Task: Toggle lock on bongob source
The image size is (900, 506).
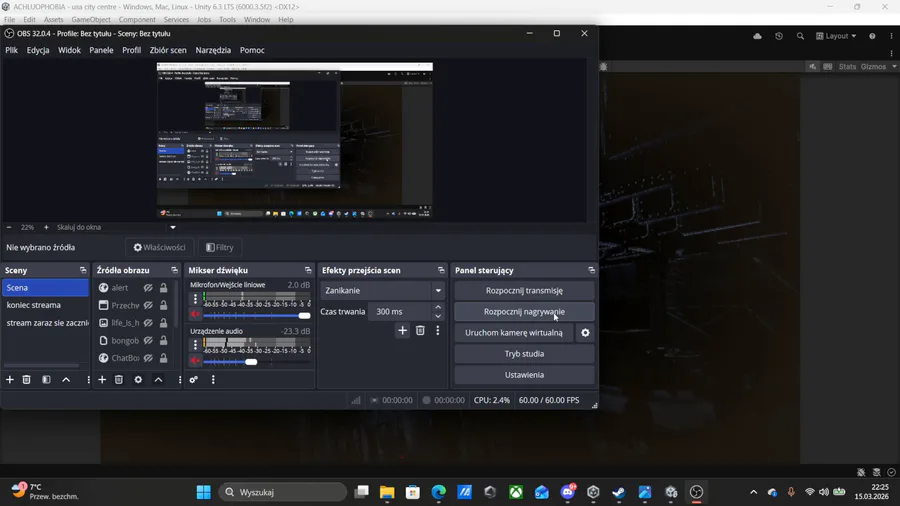Action: [164, 341]
